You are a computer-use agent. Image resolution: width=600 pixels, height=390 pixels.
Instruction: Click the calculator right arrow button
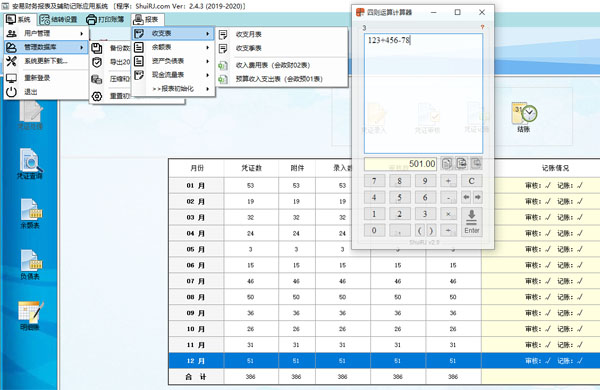478,197
